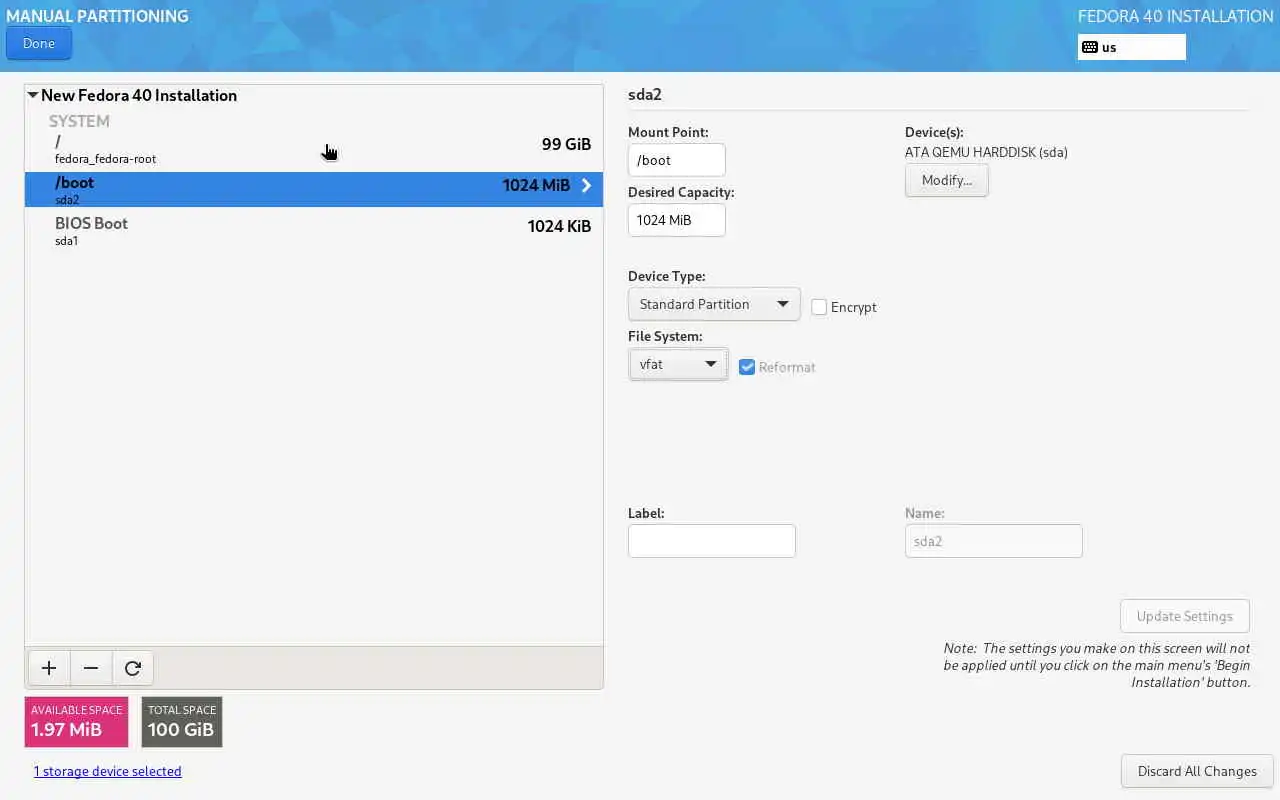Click the Desired Capacity input field

coord(677,220)
